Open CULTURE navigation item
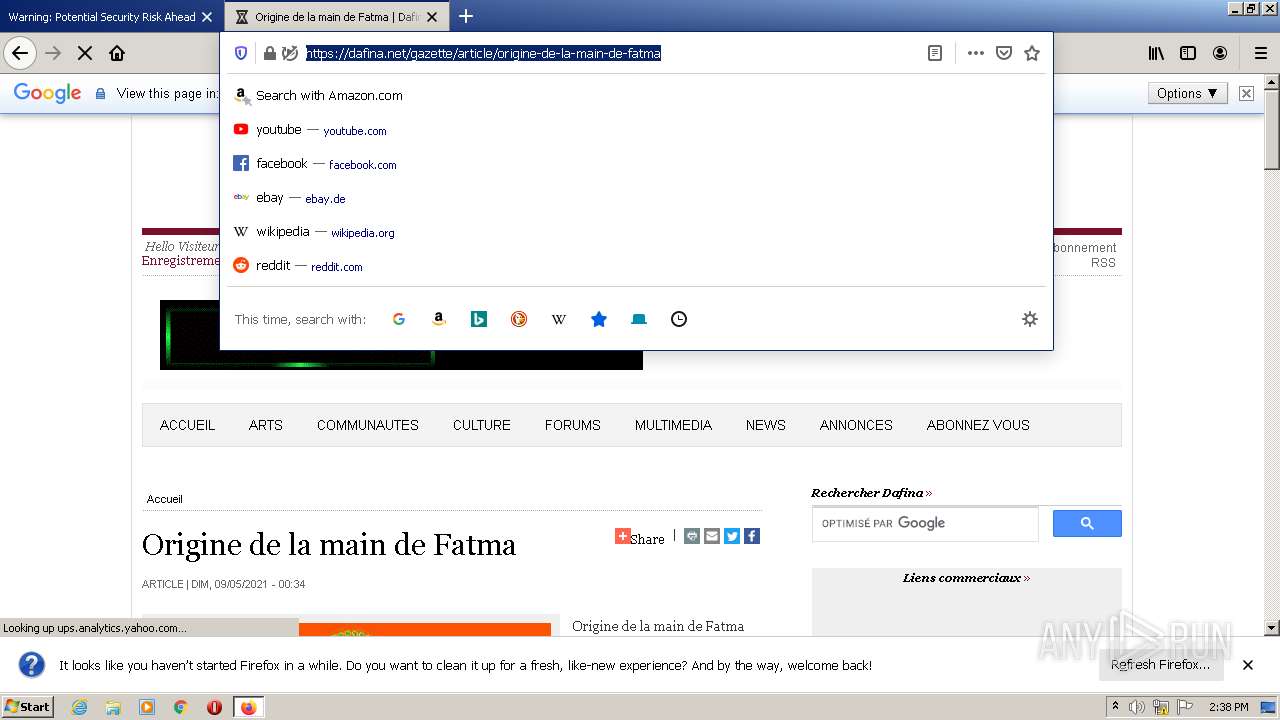 tap(482, 425)
